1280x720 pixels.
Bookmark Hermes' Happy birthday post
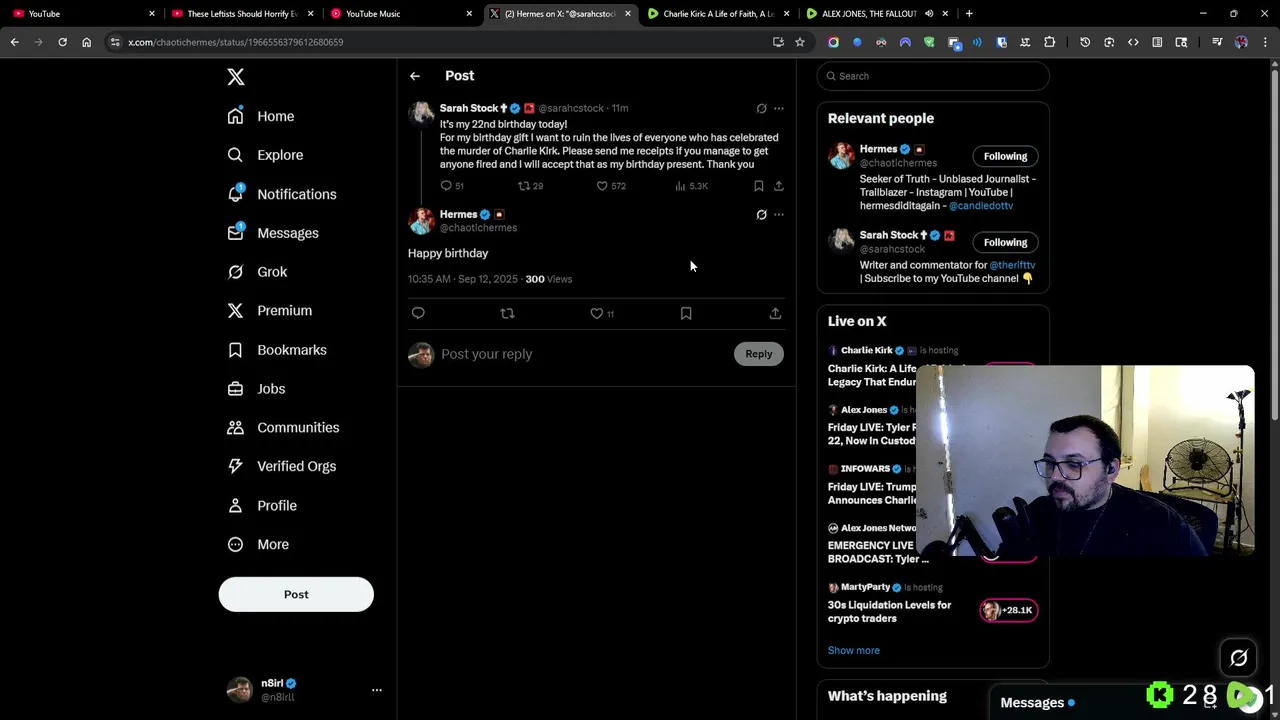coord(686,313)
